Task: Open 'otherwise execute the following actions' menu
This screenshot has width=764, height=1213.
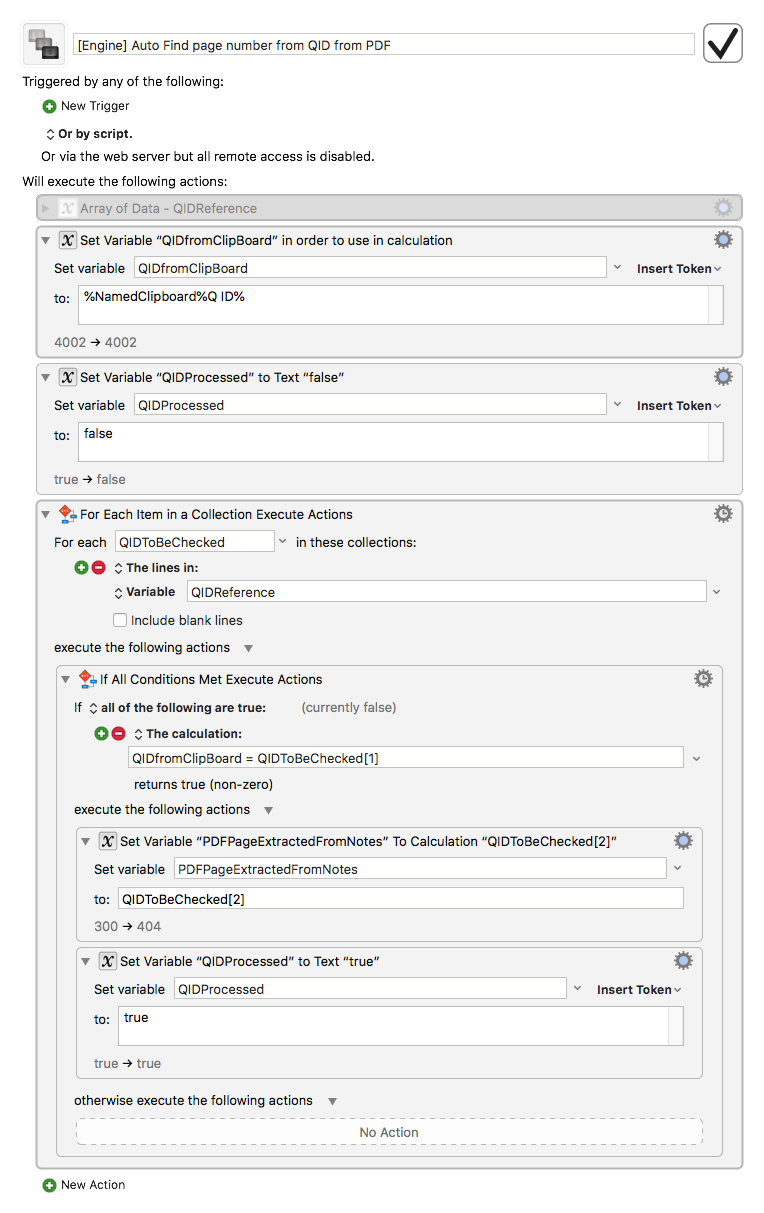Action: [x=206, y=1101]
